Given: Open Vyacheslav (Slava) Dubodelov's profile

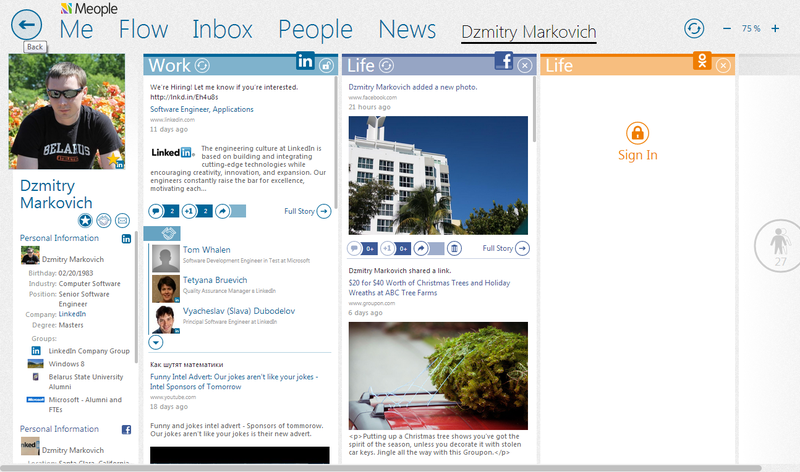Looking at the screenshot, I should click(x=239, y=311).
